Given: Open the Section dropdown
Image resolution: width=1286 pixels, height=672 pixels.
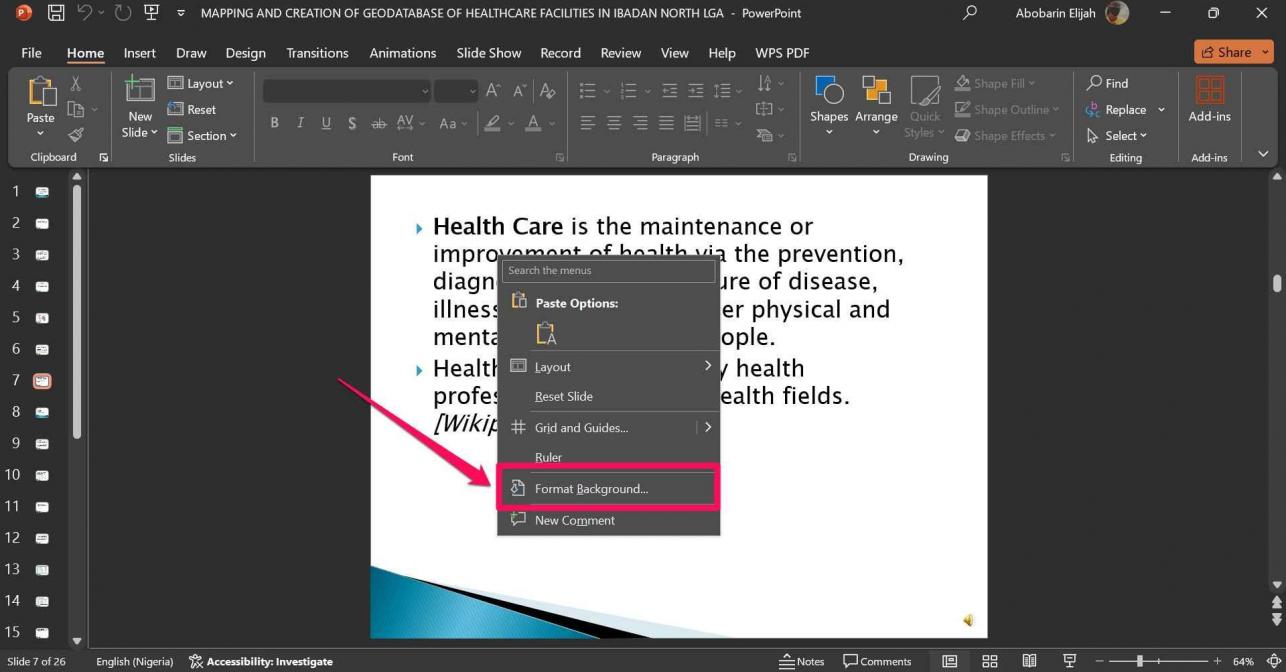Looking at the screenshot, I should (202, 135).
